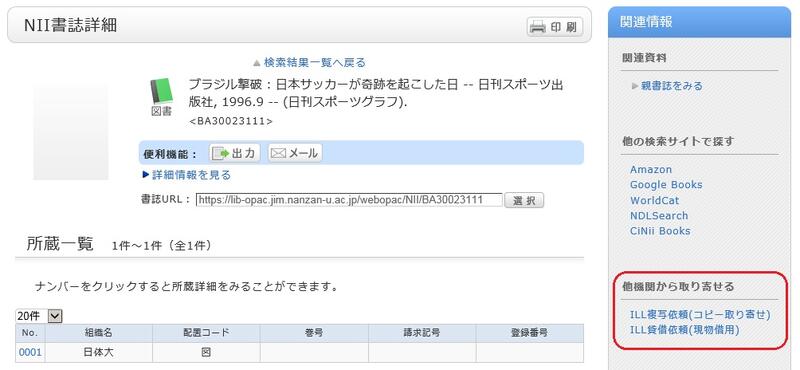Viewport: 800px width, 370px height.
Task: Click the 印刷 print button
Action: click(555, 27)
